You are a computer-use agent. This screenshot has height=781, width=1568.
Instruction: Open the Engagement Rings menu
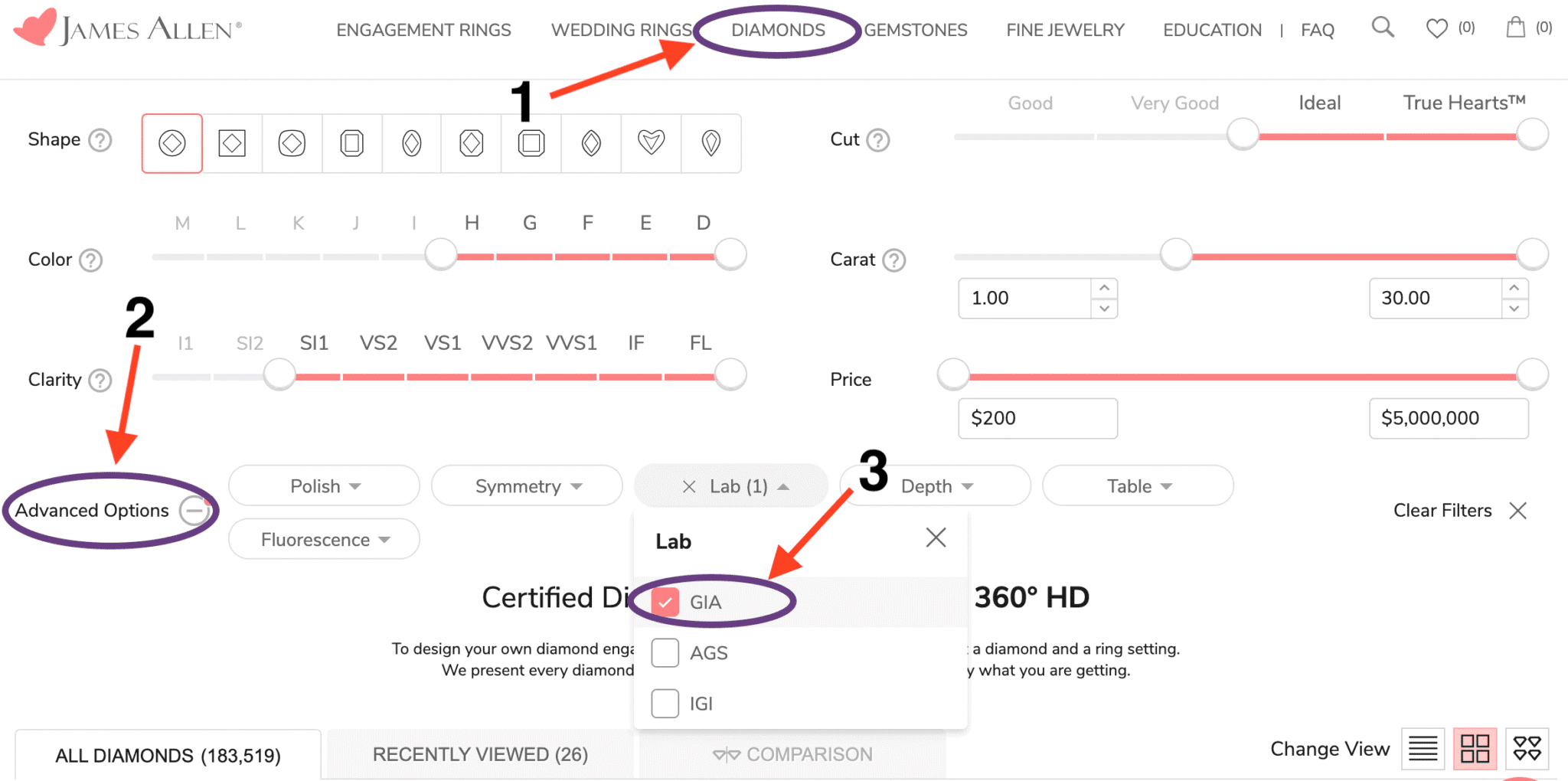(x=423, y=30)
